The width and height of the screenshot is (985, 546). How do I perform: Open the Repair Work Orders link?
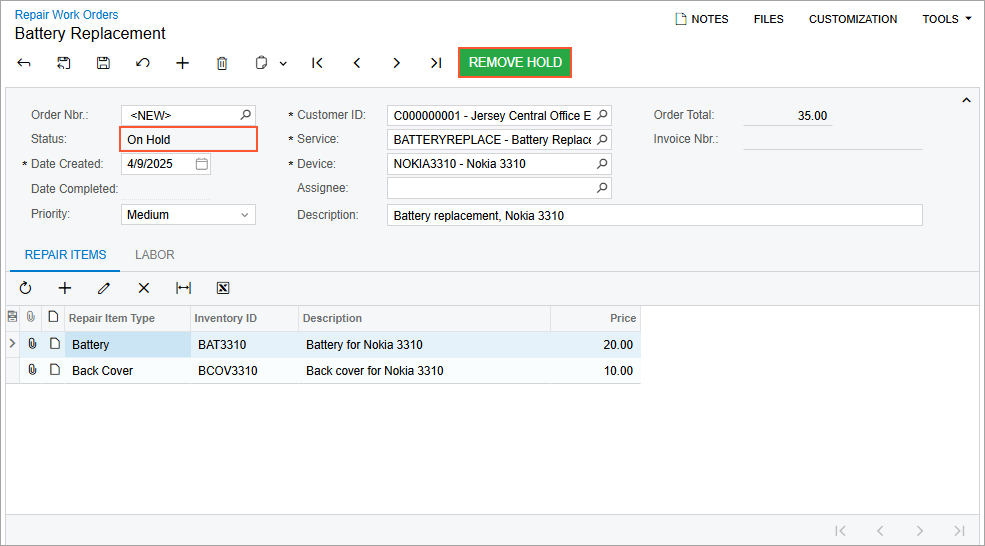[66, 15]
